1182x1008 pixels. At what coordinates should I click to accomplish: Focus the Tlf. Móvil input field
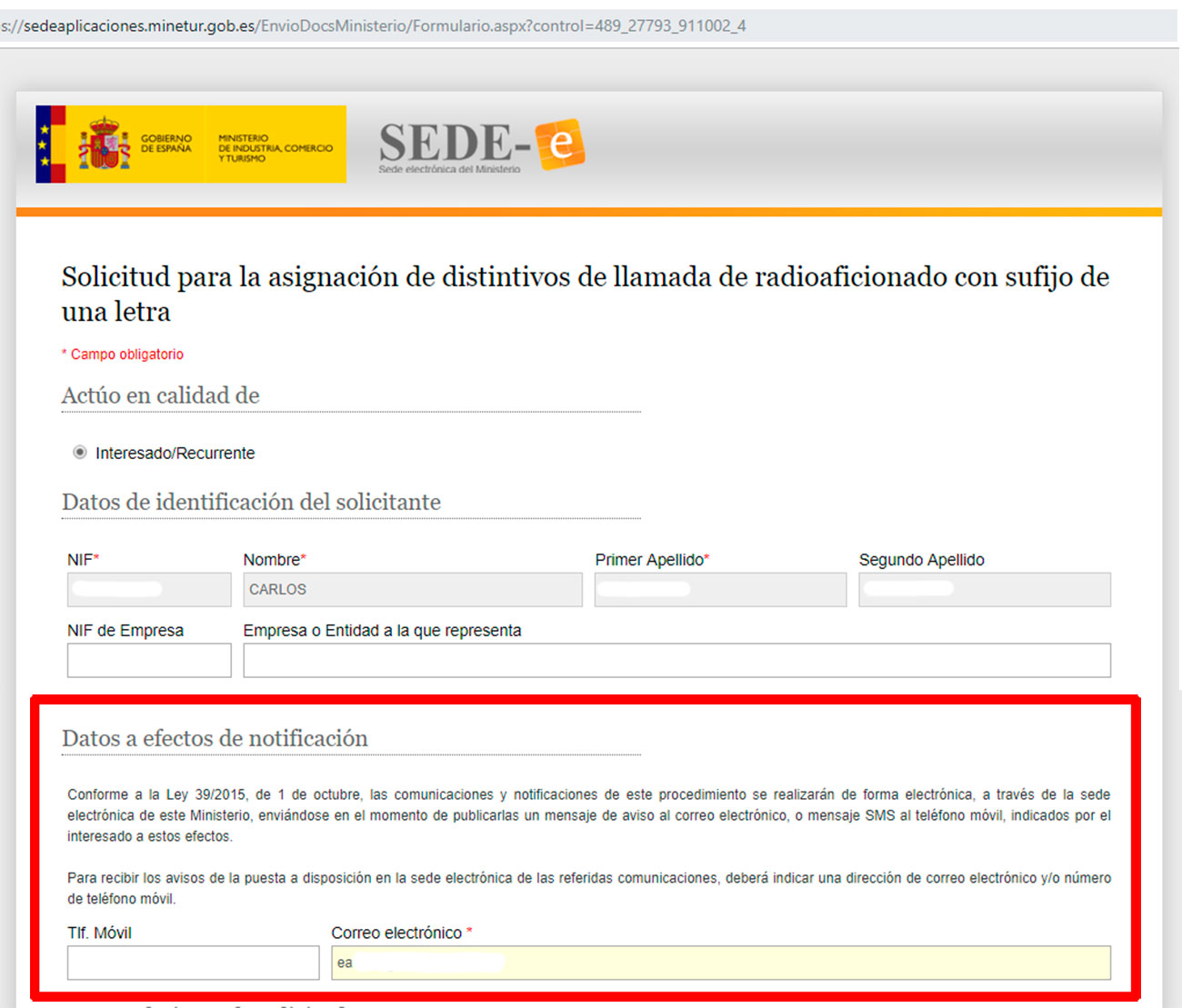(x=193, y=963)
